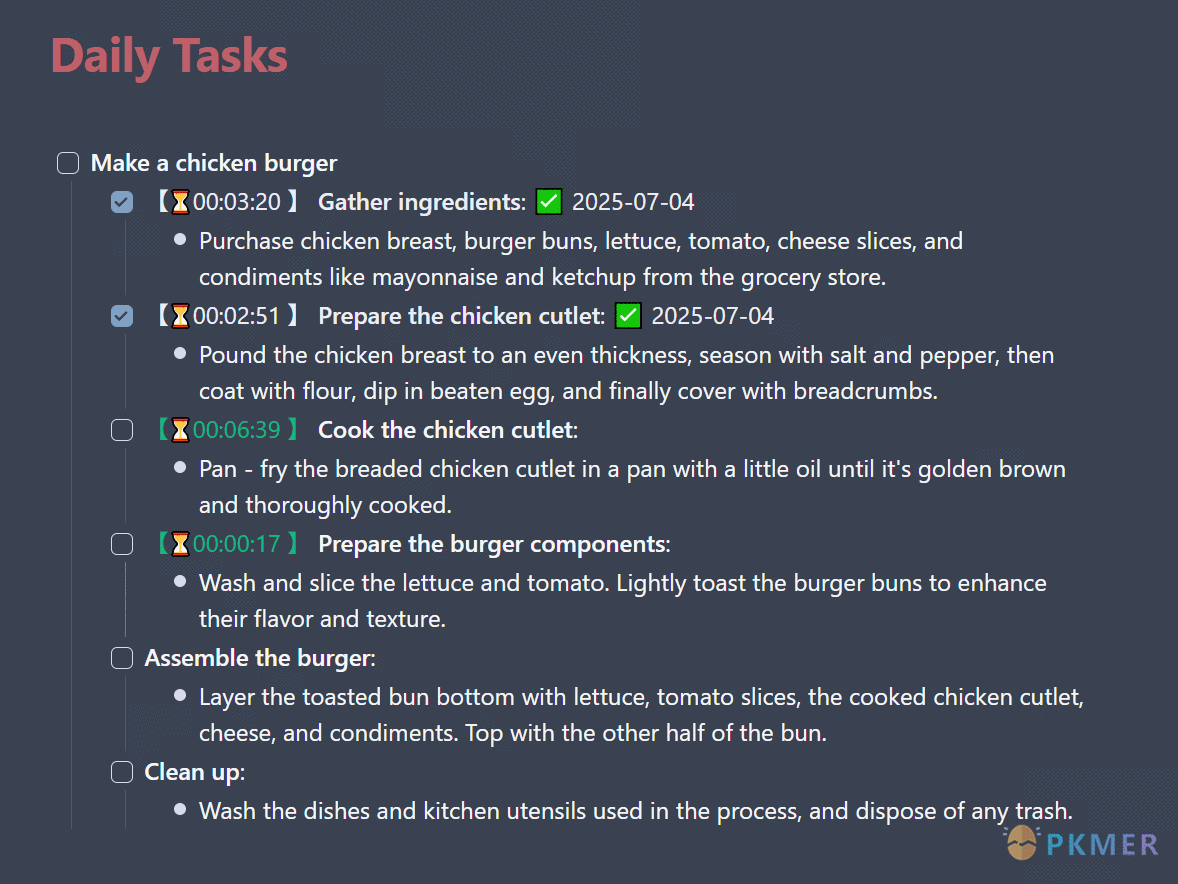Click green checkmark after Gather ingredients
The height and width of the screenshot is (884, 1178).
click(x=548, y=202)
